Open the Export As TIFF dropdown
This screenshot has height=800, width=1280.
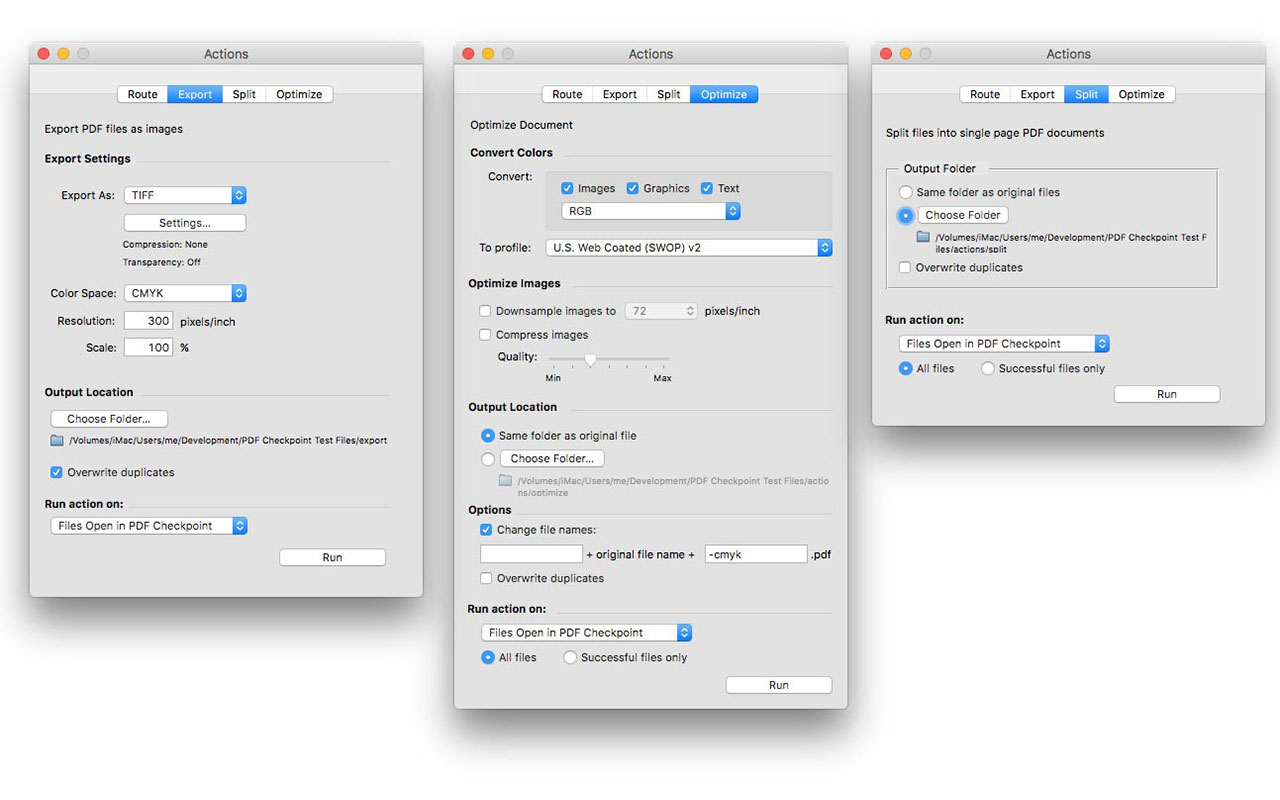click(185, 196)
